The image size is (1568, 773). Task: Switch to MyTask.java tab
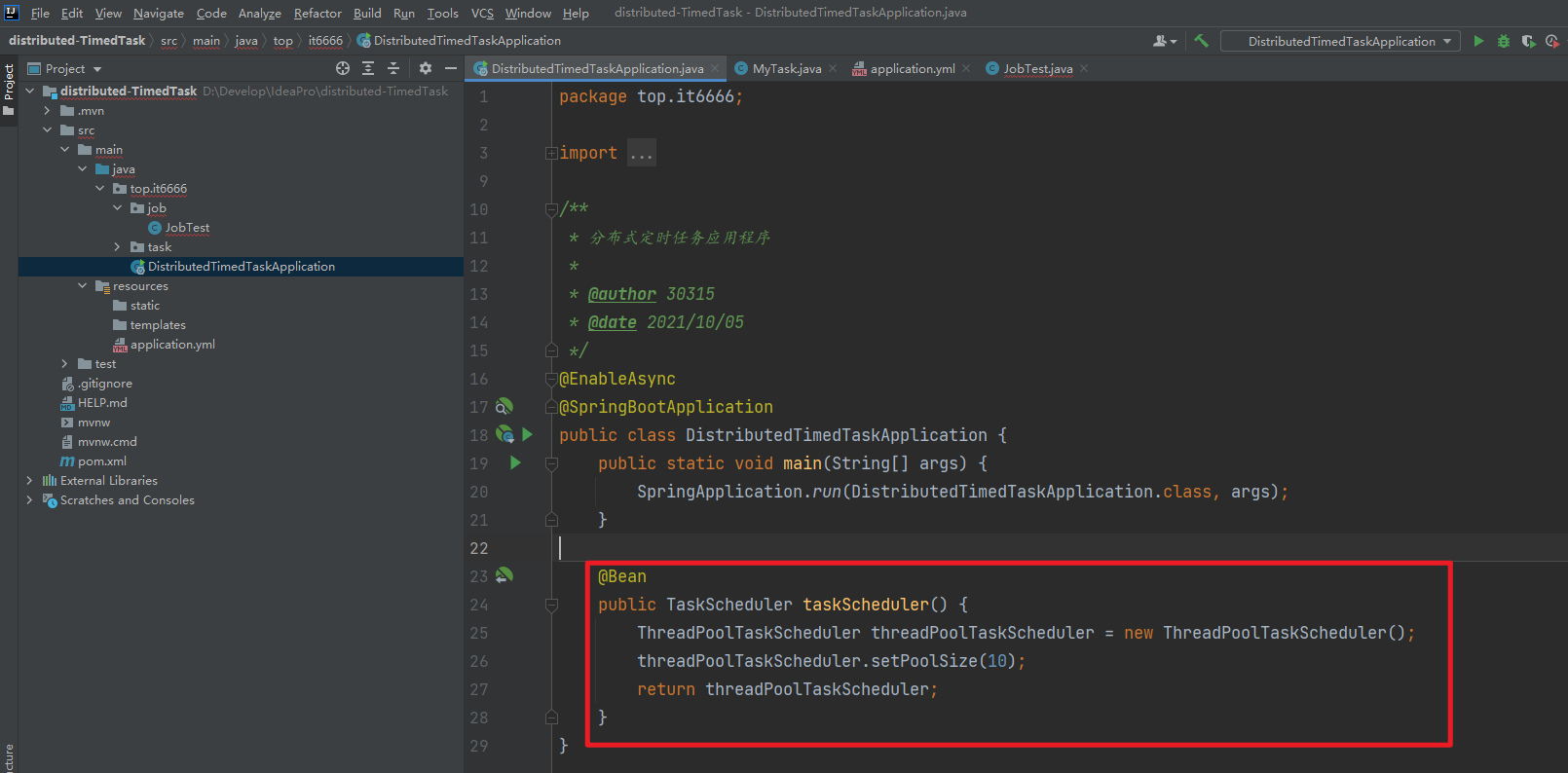point(787,68)
